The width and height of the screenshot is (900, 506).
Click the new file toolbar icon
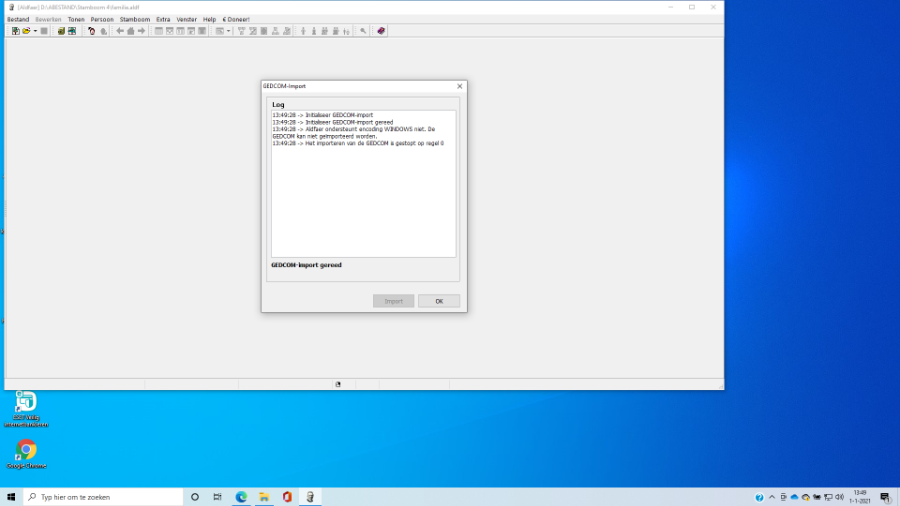tap(15, 31)
